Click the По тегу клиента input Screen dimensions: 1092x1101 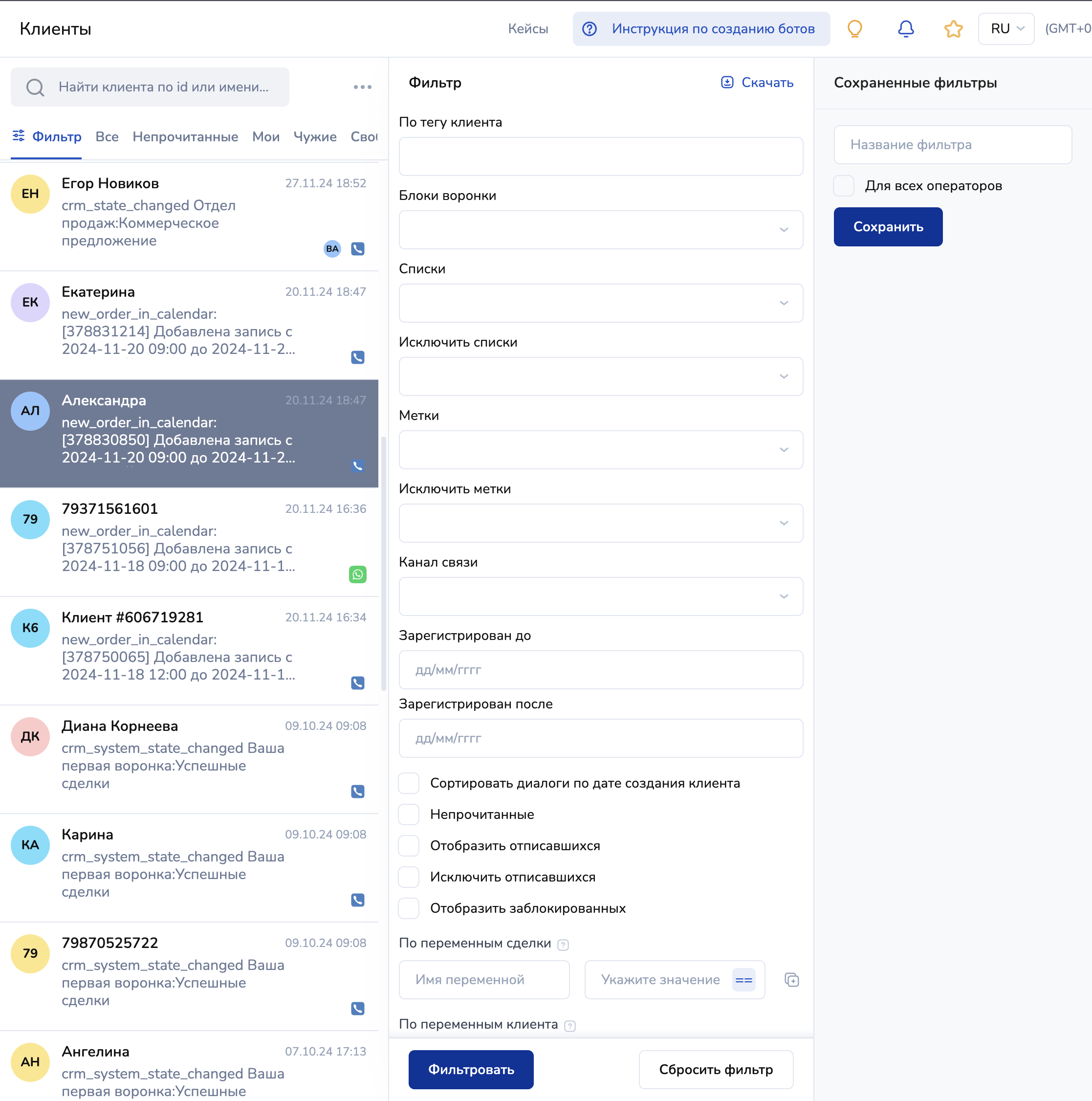[601, 156]
